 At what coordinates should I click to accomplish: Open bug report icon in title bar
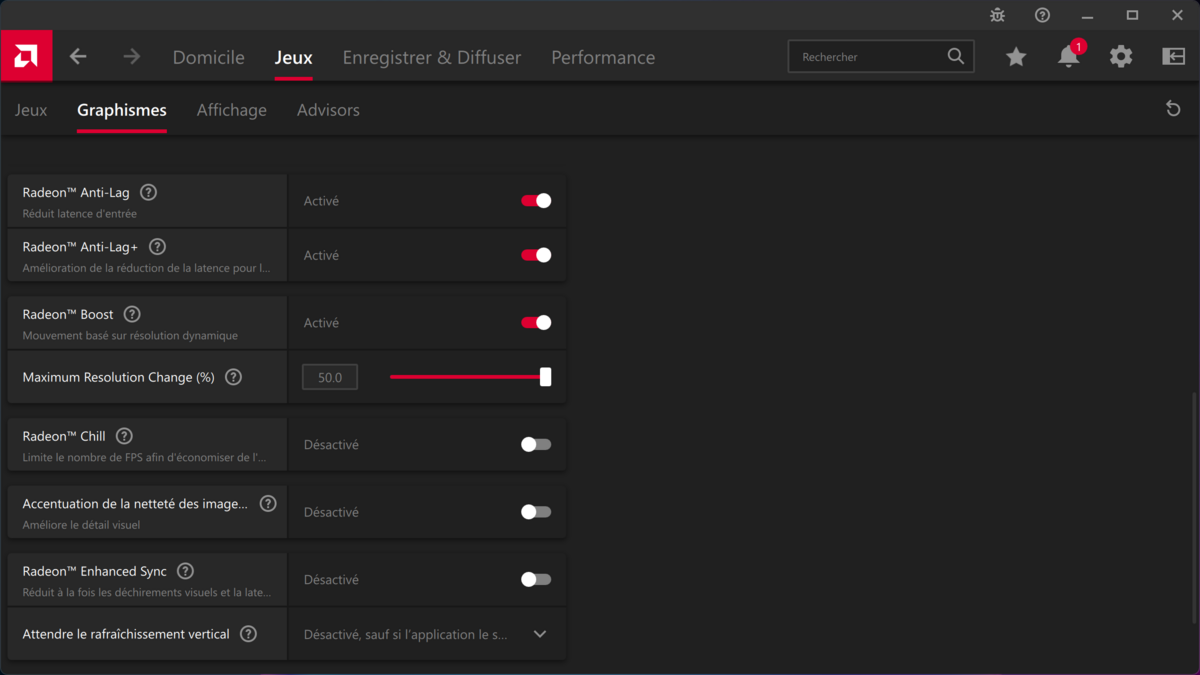[x=997, y=15]
